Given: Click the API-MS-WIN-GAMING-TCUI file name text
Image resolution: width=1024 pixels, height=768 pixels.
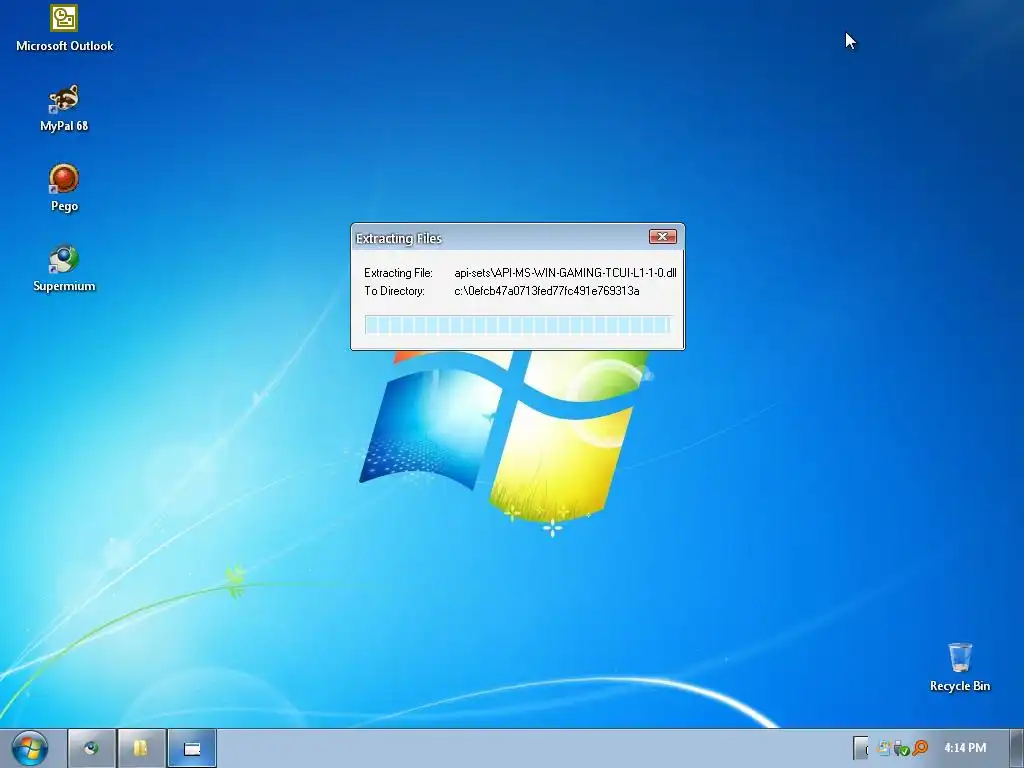Looking at the screenshot, I should pos(565,273).
